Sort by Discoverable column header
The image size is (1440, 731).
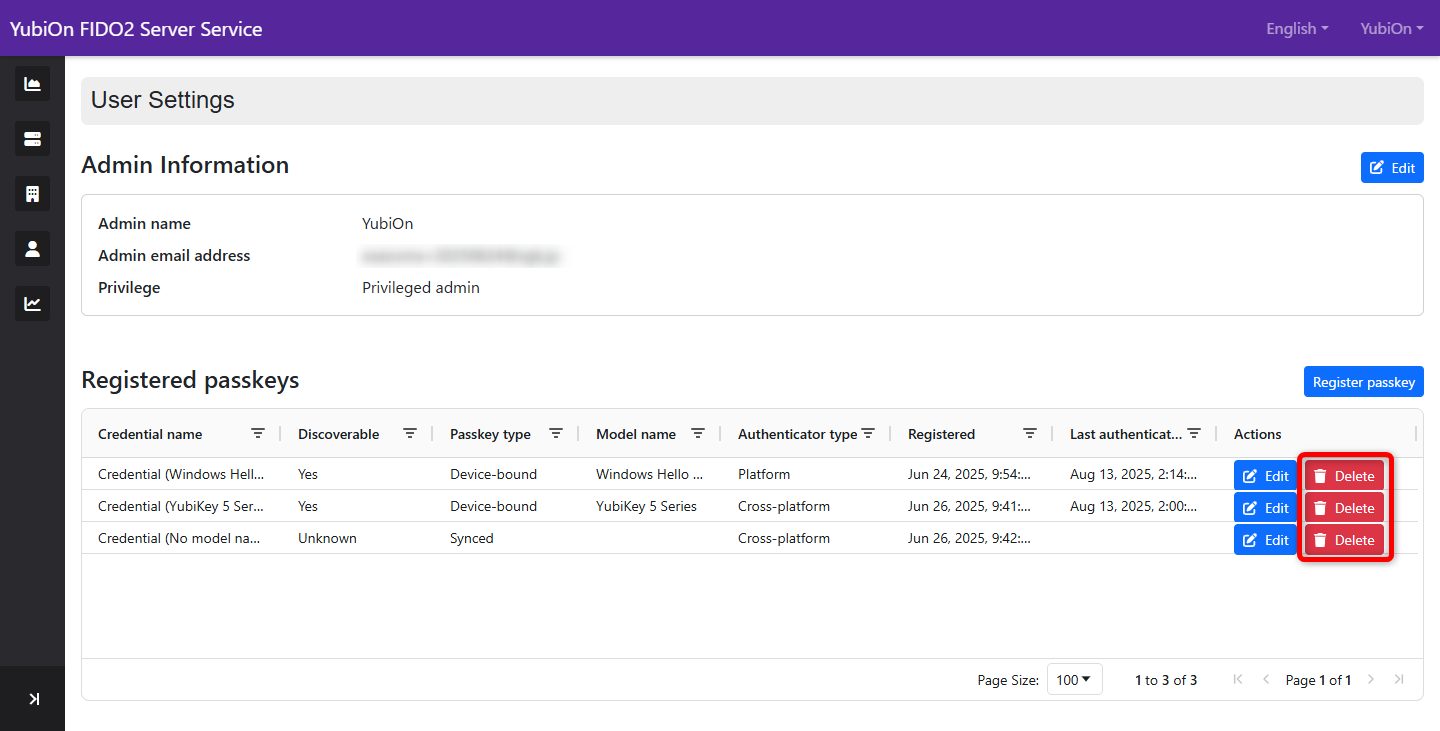[x=339, y=434]
